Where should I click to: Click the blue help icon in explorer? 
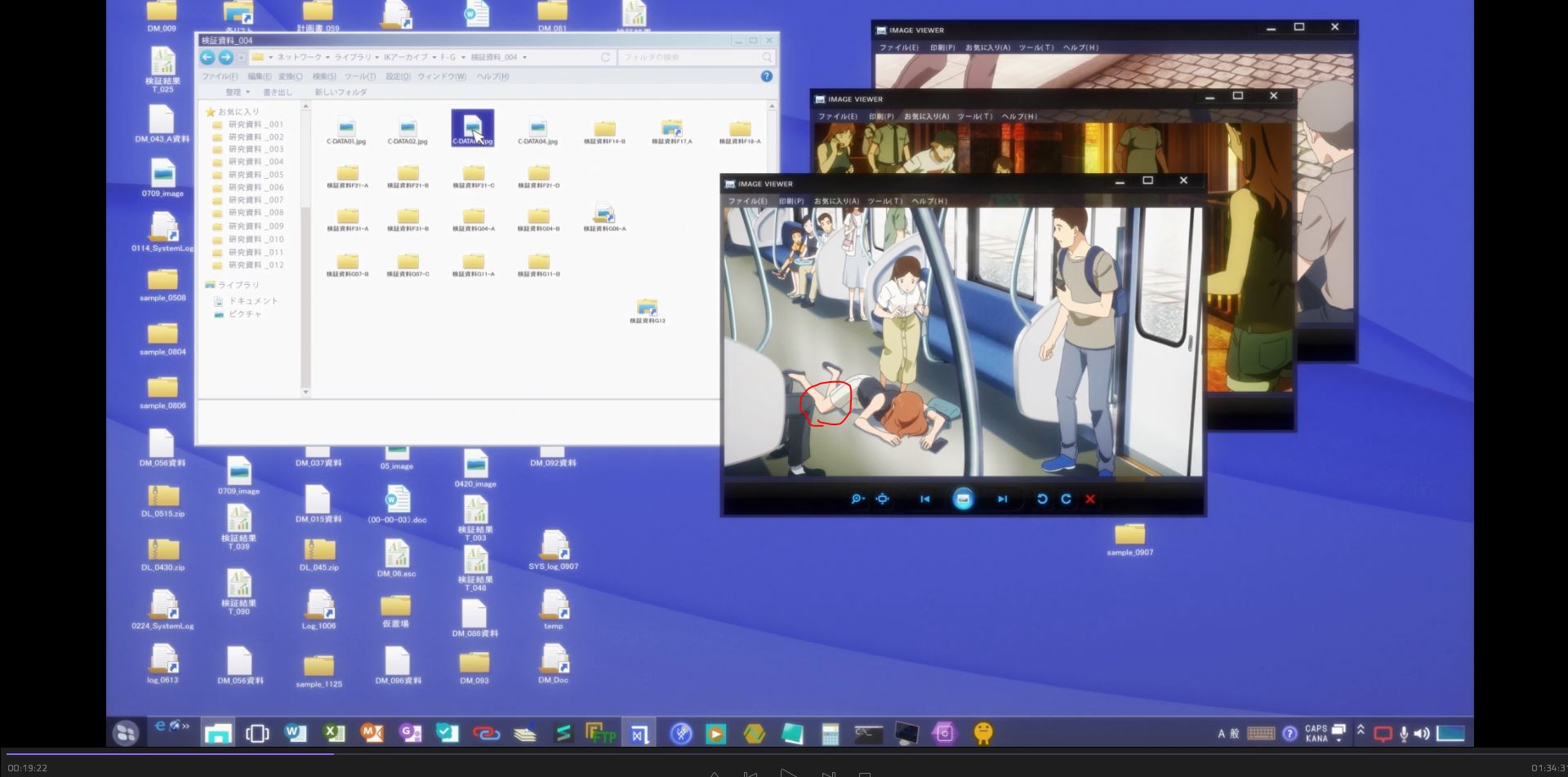pyautogui.click(x=766, y=76)
